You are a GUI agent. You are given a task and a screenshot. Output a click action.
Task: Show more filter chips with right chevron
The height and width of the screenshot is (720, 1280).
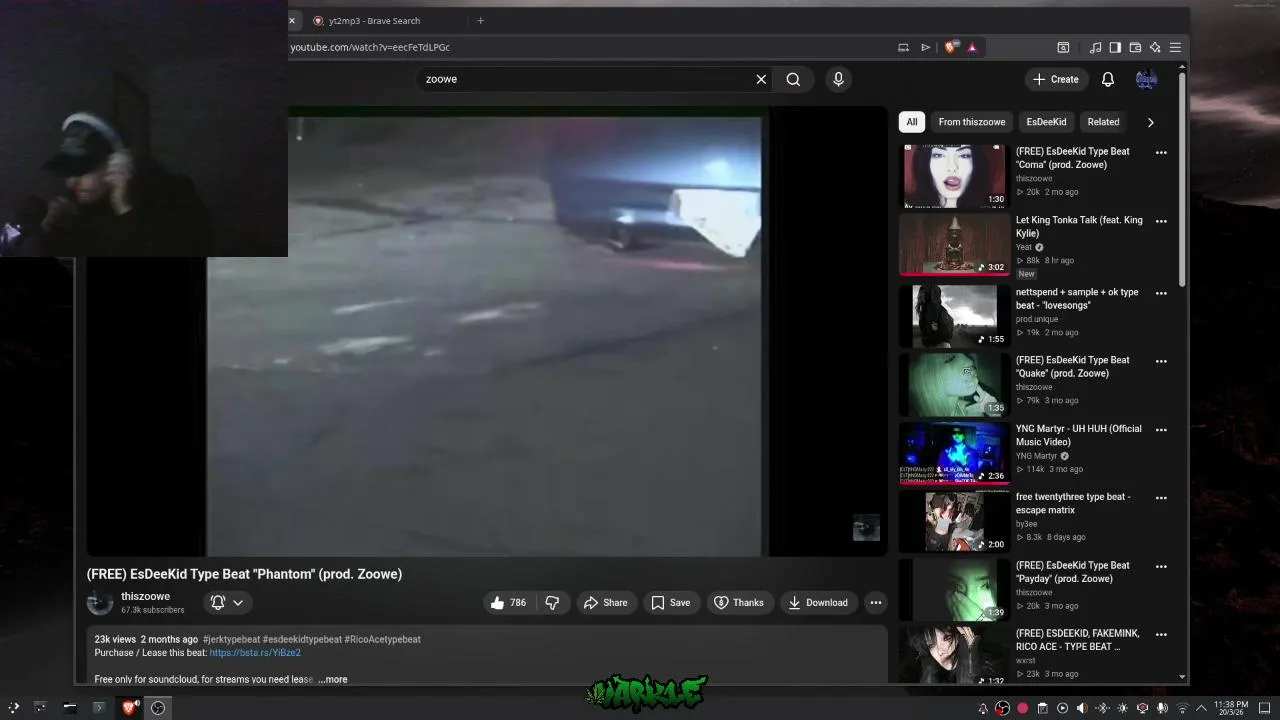pos(1150,122)
